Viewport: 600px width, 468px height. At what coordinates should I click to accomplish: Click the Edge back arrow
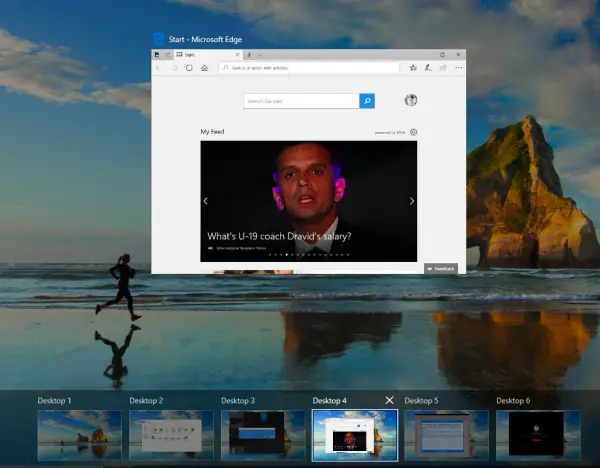point(158,68)
